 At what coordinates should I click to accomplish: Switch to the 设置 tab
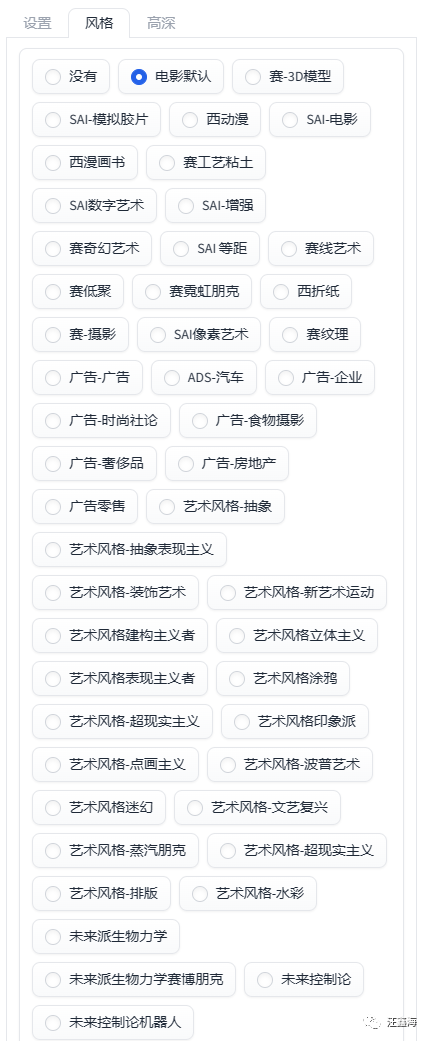pyautogui.click(x=37, y=23)
